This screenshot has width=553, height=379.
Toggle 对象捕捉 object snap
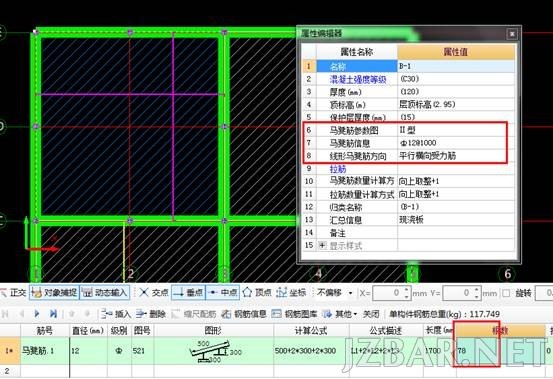click(x=54, y=293)
